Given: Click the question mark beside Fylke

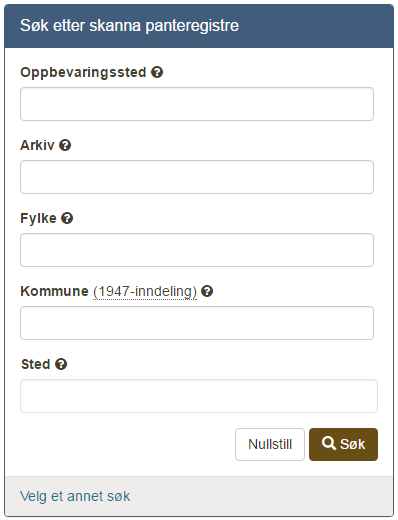Looking at the screenshot, I should point(67,218).
